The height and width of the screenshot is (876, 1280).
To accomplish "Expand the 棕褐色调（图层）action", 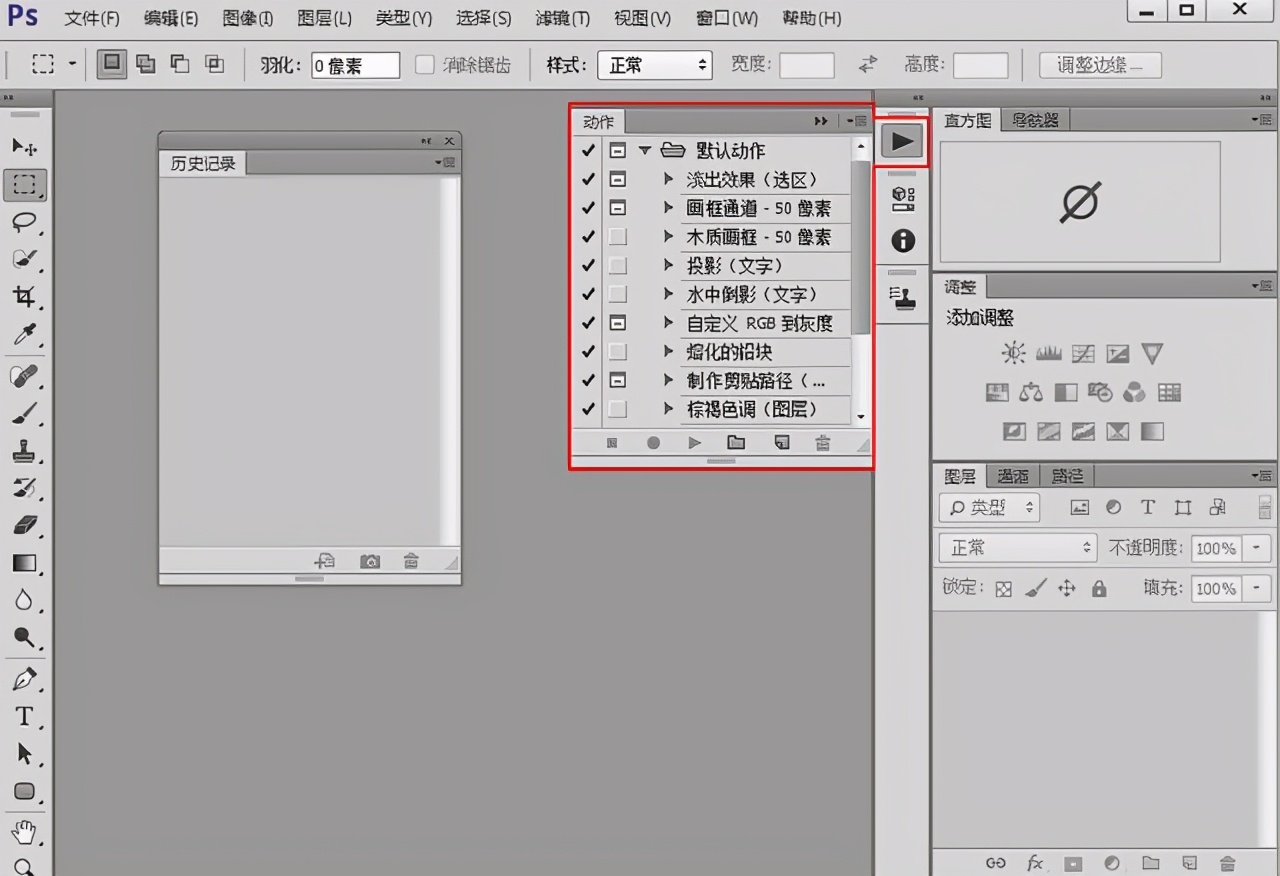I will tap(669, 408).
